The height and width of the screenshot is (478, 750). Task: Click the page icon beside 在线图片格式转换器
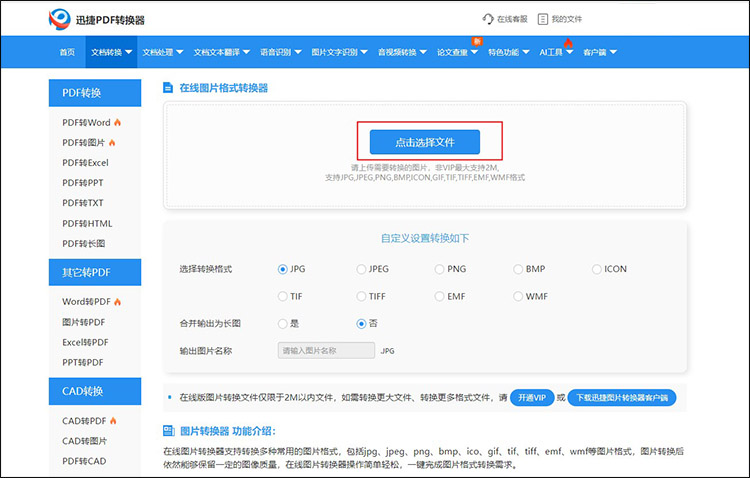(x=168, y=88)
